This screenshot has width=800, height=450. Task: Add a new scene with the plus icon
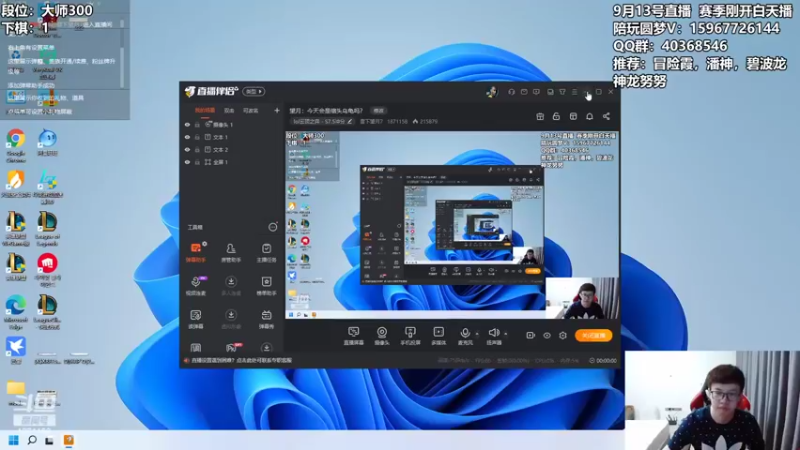tap(277, 110)
